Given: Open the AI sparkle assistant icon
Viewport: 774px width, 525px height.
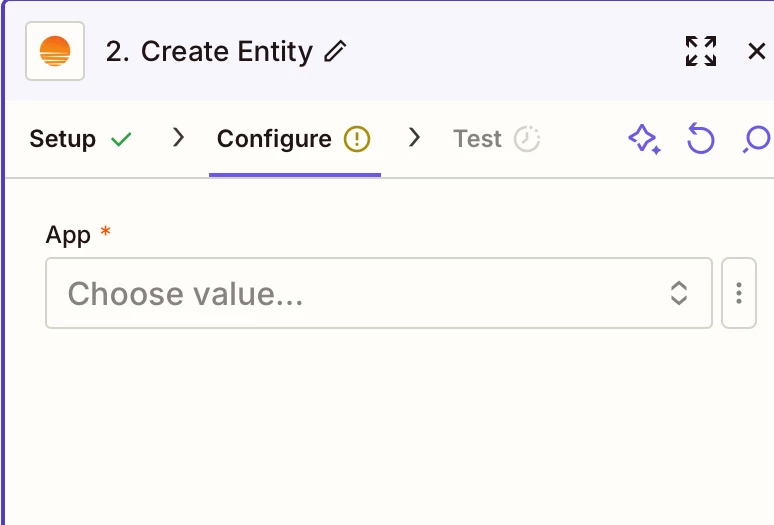Looking at the screenshot, I should tap(644, 139).
